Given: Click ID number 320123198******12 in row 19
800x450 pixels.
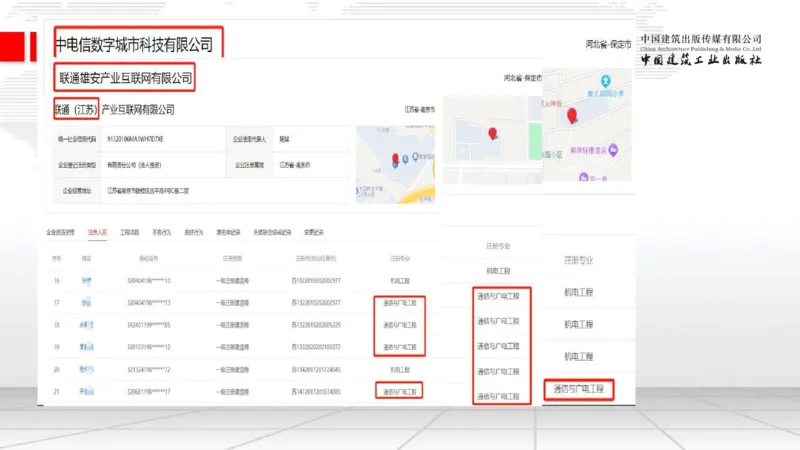Looking at the screenshot, I should click(x=148, y=347).
